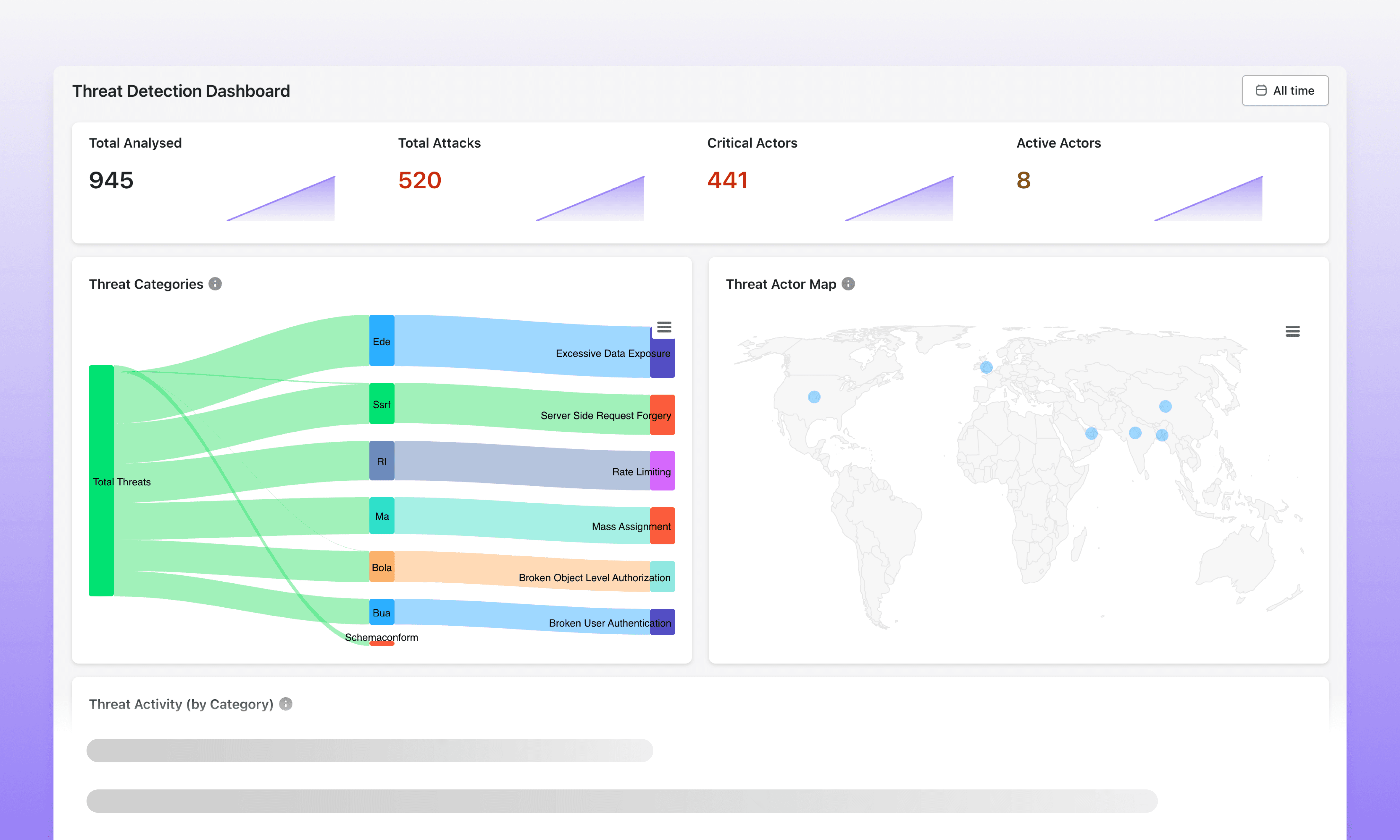Image resolution: width=1400 pixels, height=840 pixels.
Task: Open the Threat Categories chart hamburger menu
Action: point(664,327)
